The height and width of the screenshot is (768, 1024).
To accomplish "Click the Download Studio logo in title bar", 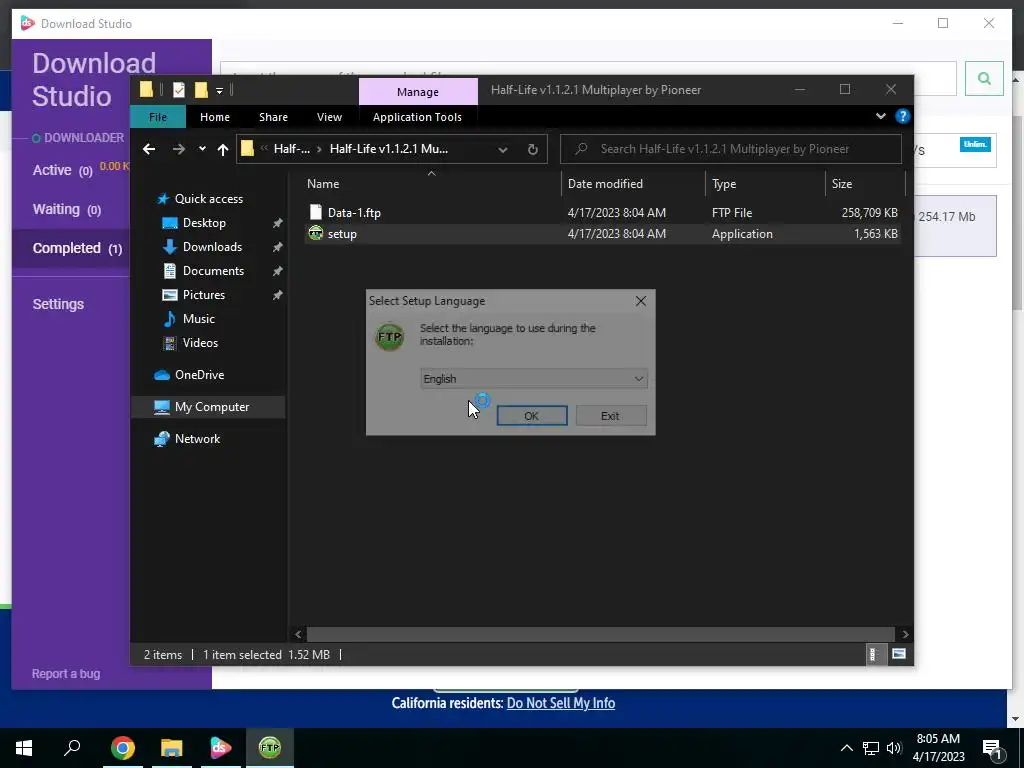I will click(27, 23).
